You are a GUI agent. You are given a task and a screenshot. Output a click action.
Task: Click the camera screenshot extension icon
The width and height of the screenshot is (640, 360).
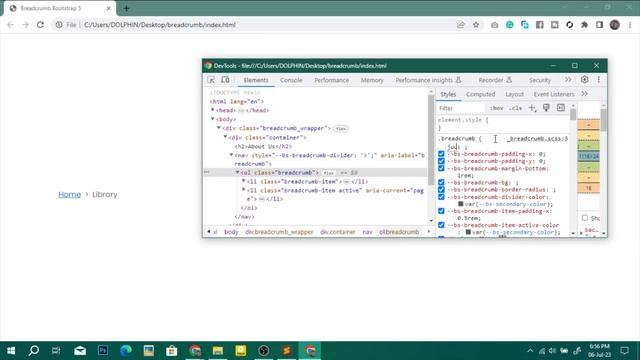(494, 25)
